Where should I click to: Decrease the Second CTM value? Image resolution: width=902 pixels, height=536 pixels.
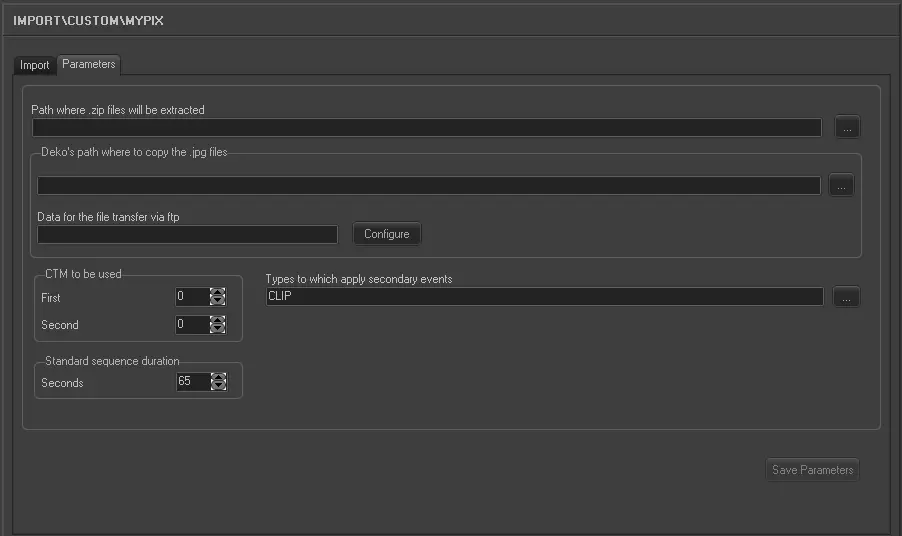[x=218, y=329]
